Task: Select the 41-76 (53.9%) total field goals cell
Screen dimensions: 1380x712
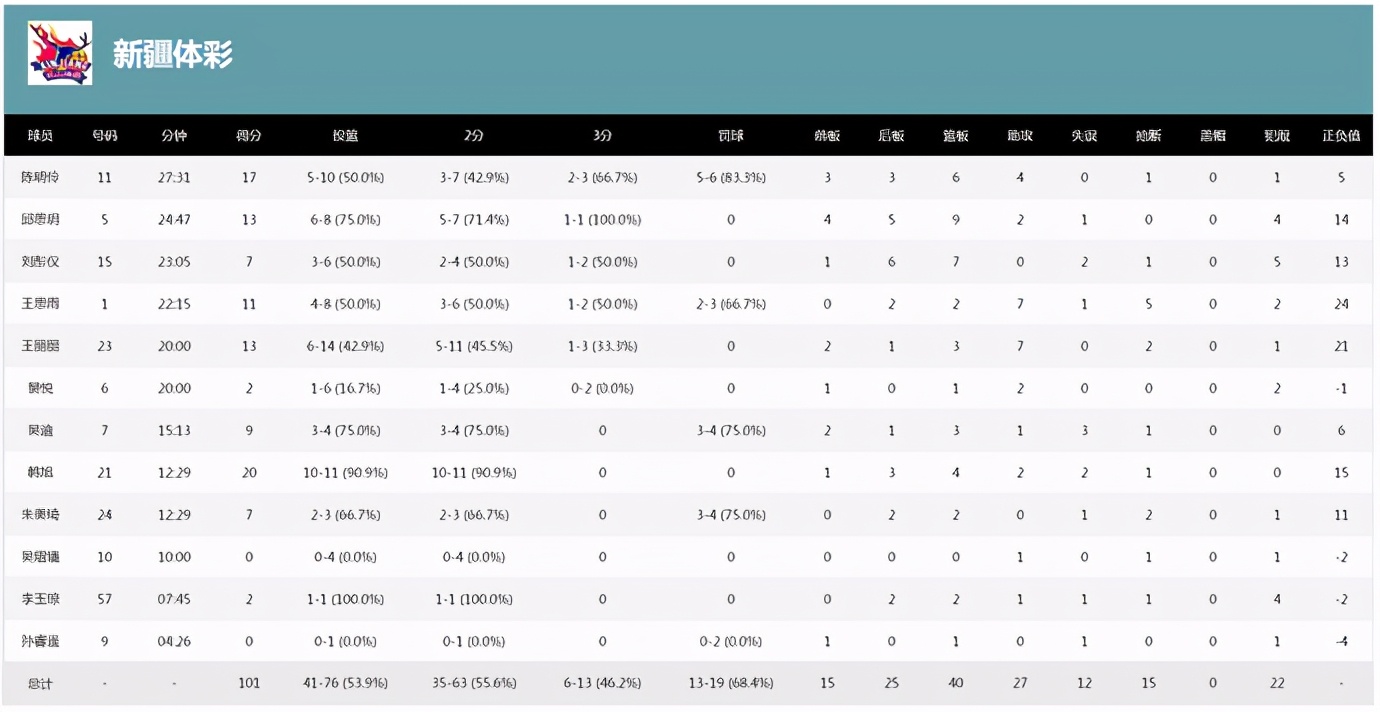Action: point(345,683)
